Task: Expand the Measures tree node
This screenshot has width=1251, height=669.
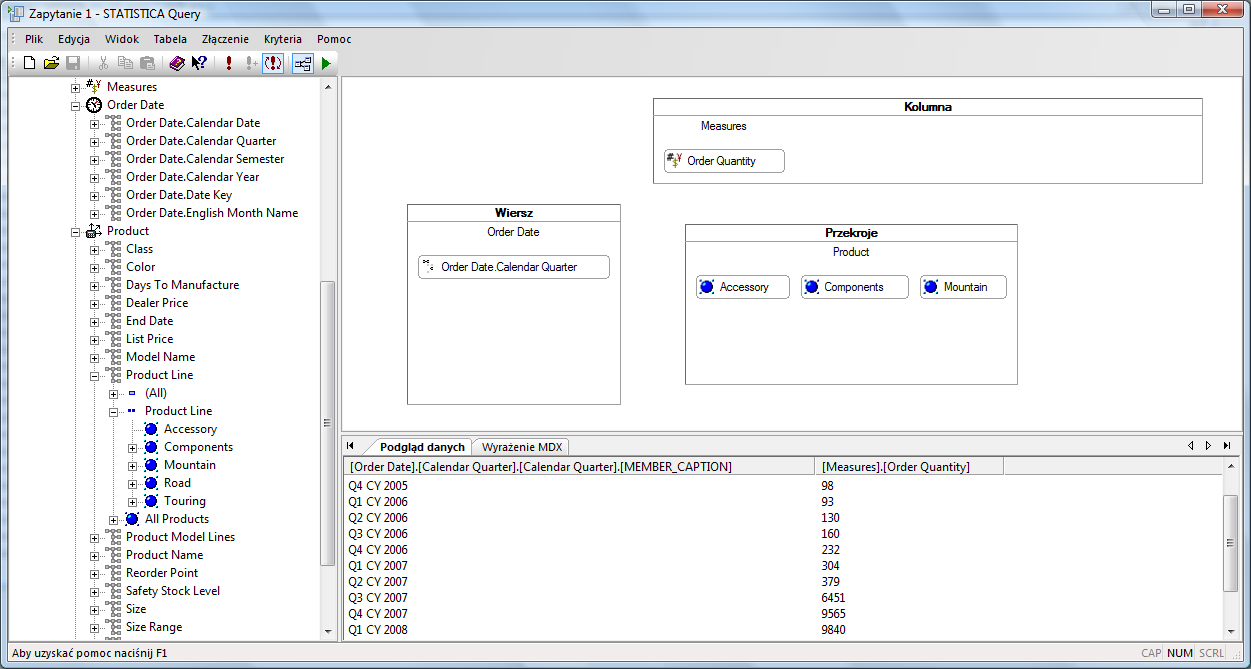Action: [76, 87]
